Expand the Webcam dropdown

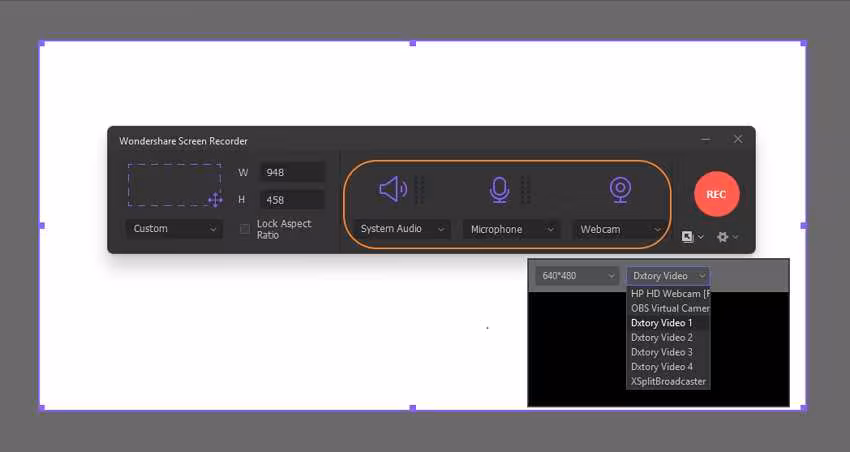pyautogui.click(x=620, y=230)
